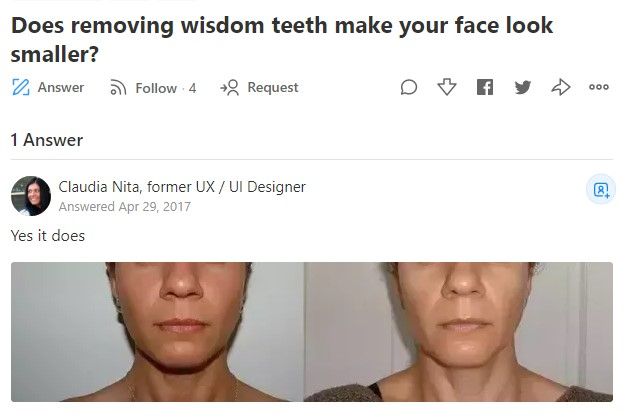Click the follow-author icon beside the answer
636x417 pixels.
click(x=600, y=189)
